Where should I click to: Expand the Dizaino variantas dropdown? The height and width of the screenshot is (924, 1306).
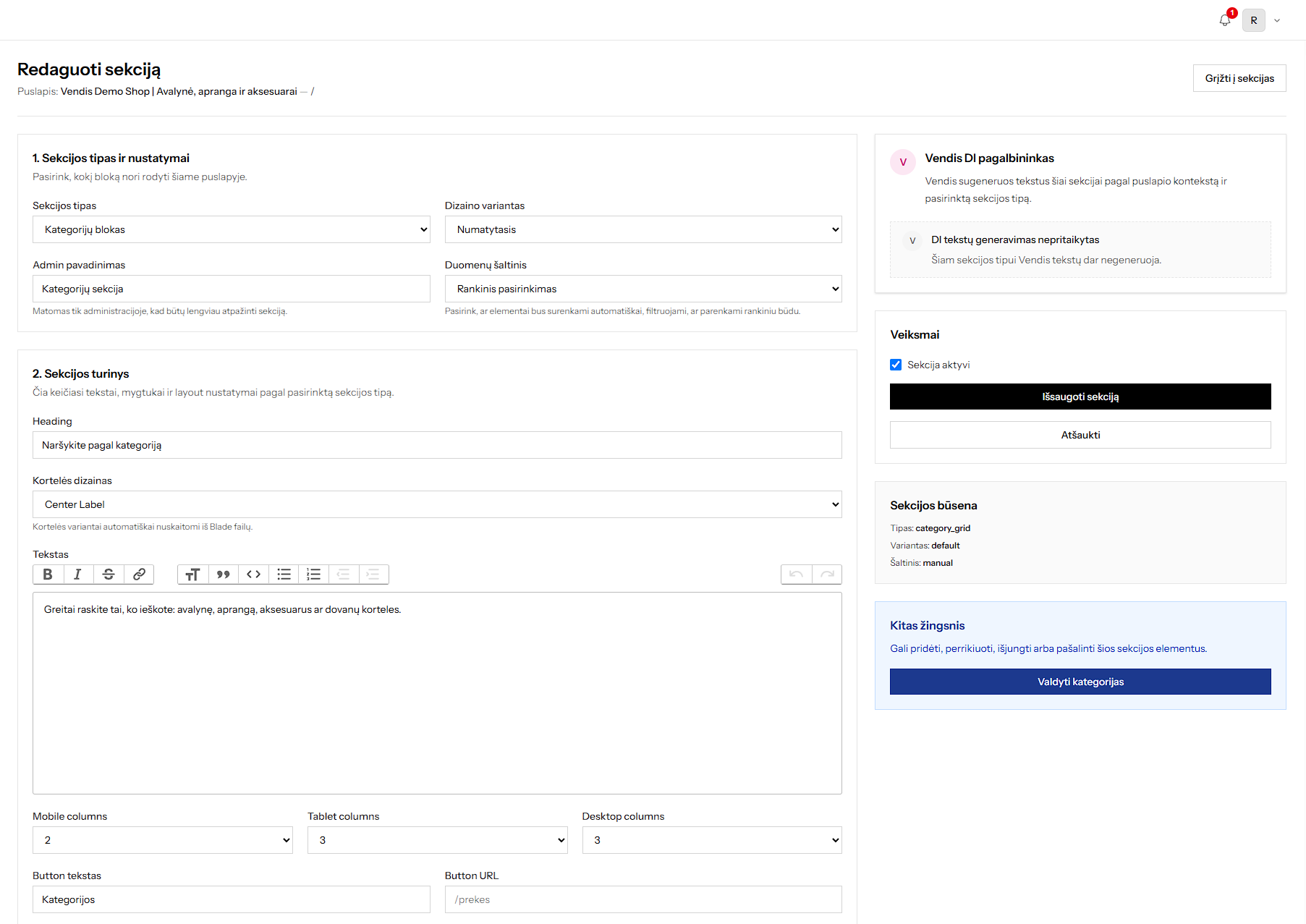coord(643,229)
